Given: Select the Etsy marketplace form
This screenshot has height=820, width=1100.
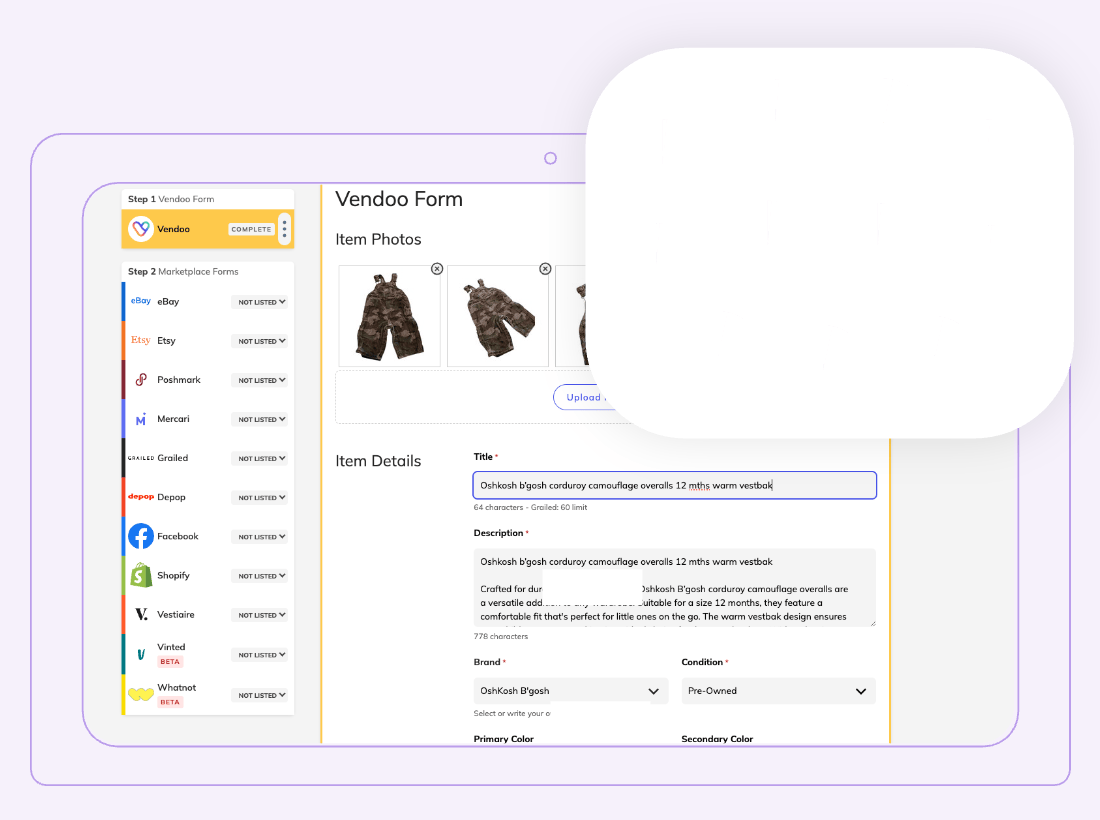Looking at the screenshot, I should 208,341.
